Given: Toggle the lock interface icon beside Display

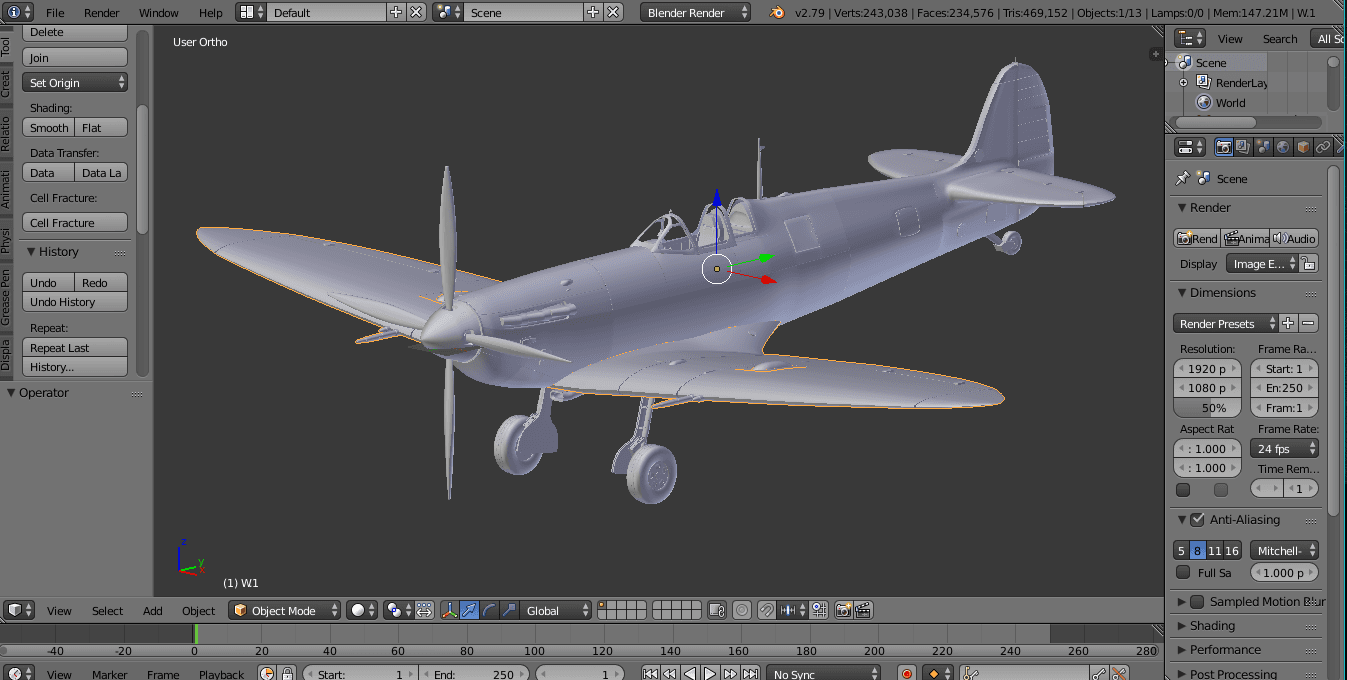Looking at the screenshot, I should click(1308, 264).
